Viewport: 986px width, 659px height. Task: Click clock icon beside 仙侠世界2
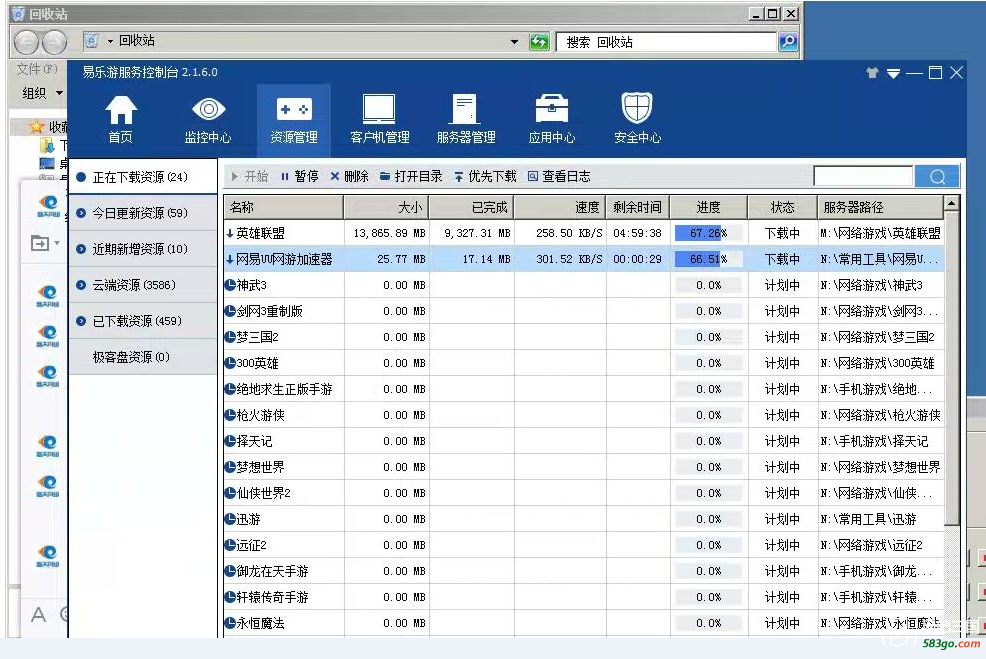coord(230,493)
